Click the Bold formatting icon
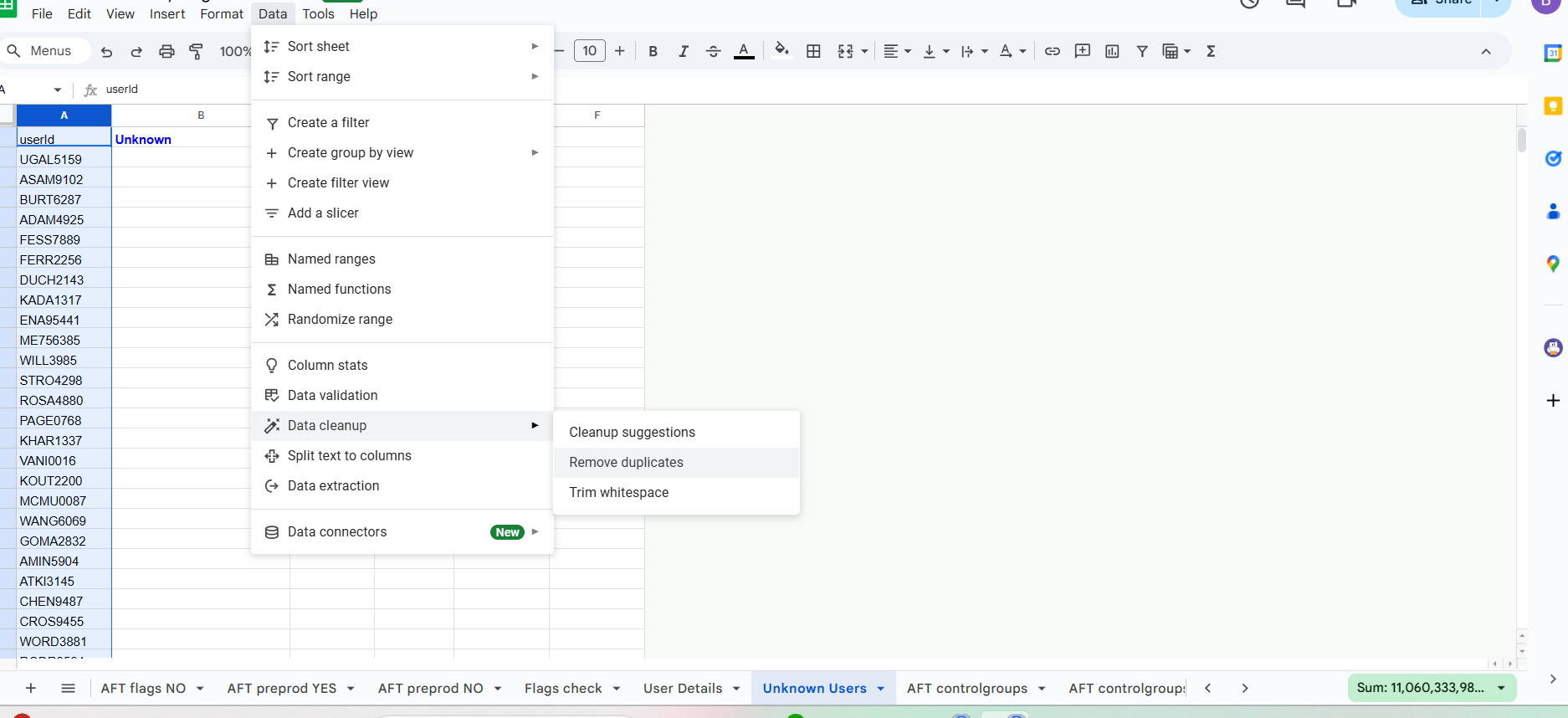Image resolution: width=1568 pixels, height=718 pixels. coord(653,51)
